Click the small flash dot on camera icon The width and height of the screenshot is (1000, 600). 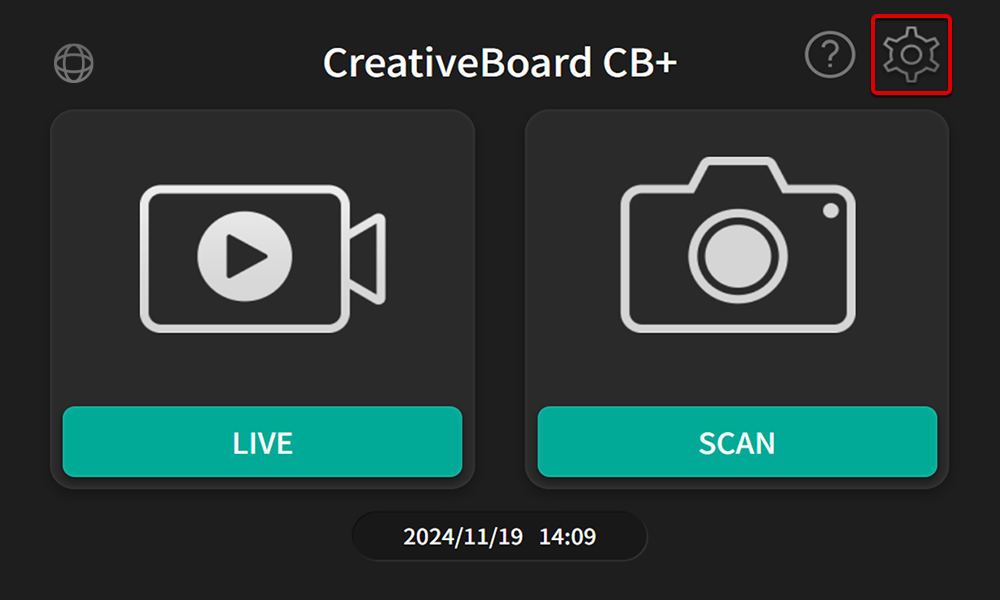tap(830, 210)
